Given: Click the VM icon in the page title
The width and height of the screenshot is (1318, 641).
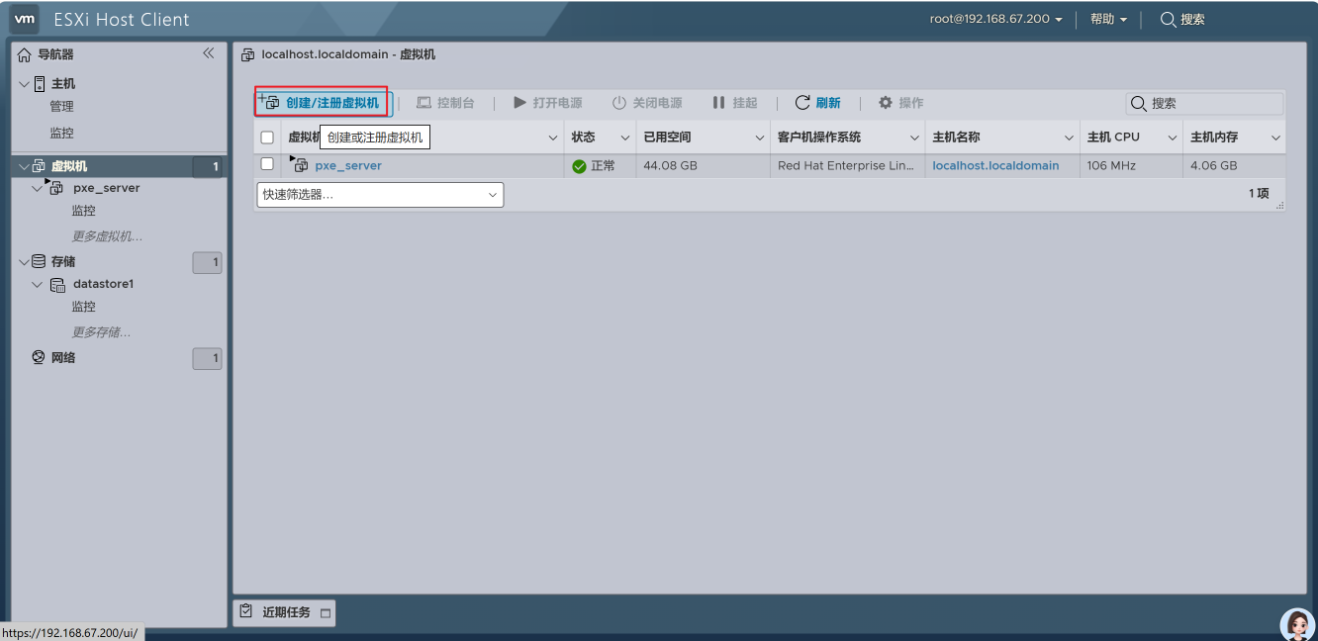Looking at the screenshot, I should [248, 55].
